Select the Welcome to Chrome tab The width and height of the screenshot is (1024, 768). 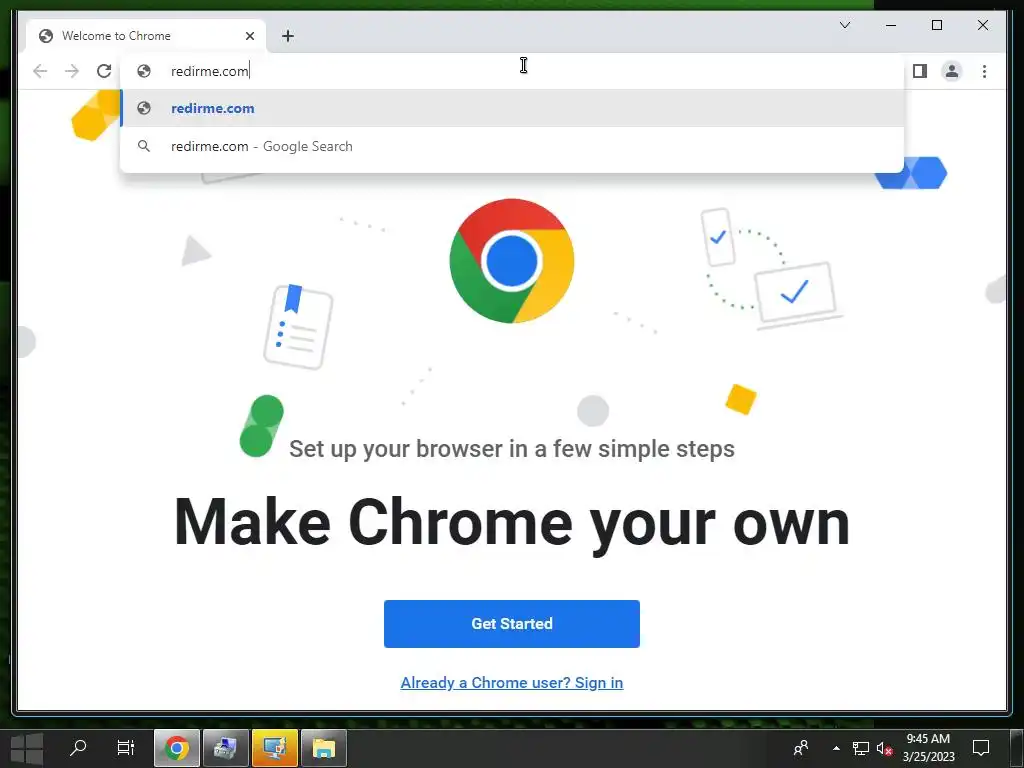[x=146, y=36]
